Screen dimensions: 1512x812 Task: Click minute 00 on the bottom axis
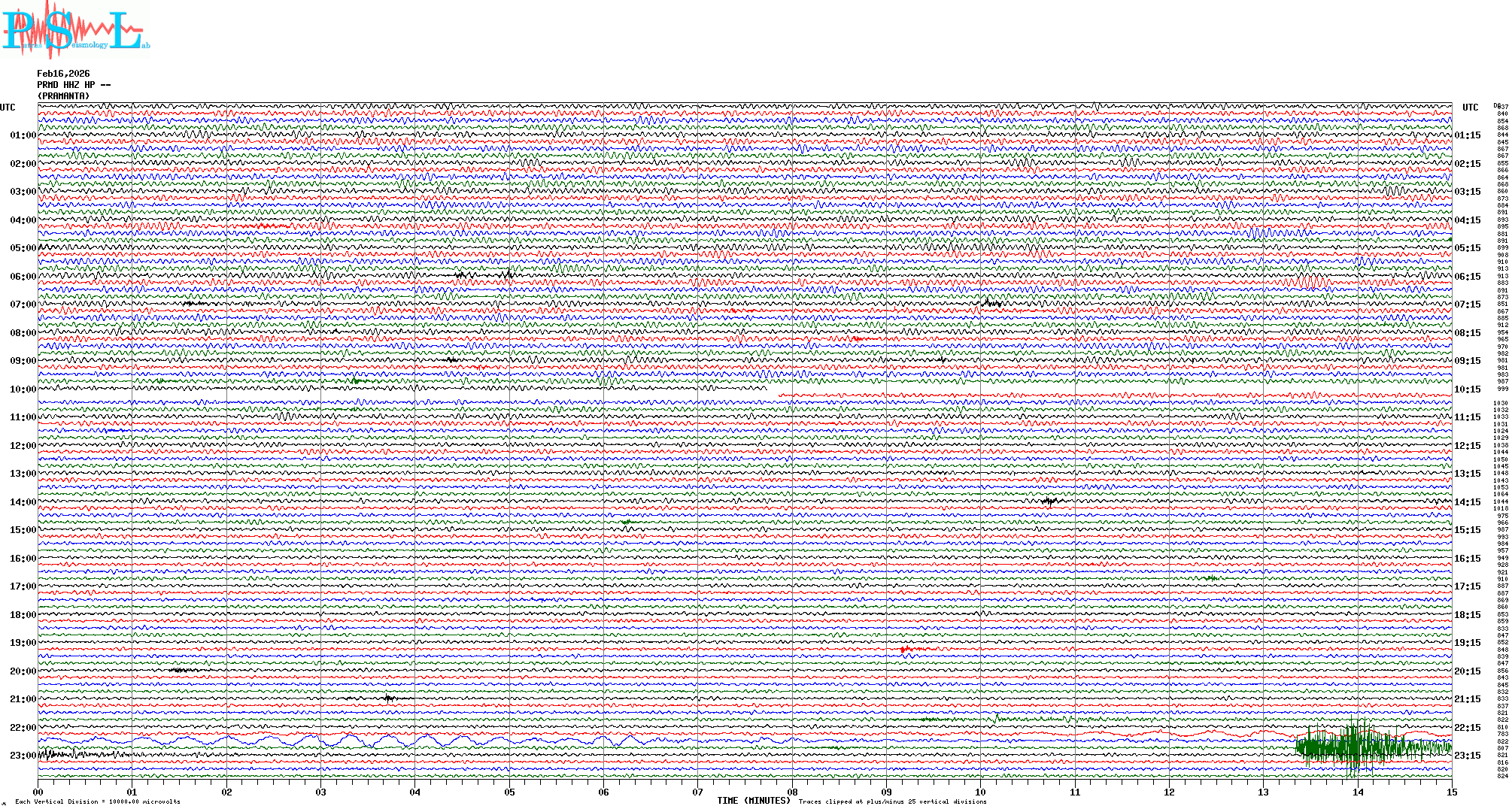tap(38, 792)
